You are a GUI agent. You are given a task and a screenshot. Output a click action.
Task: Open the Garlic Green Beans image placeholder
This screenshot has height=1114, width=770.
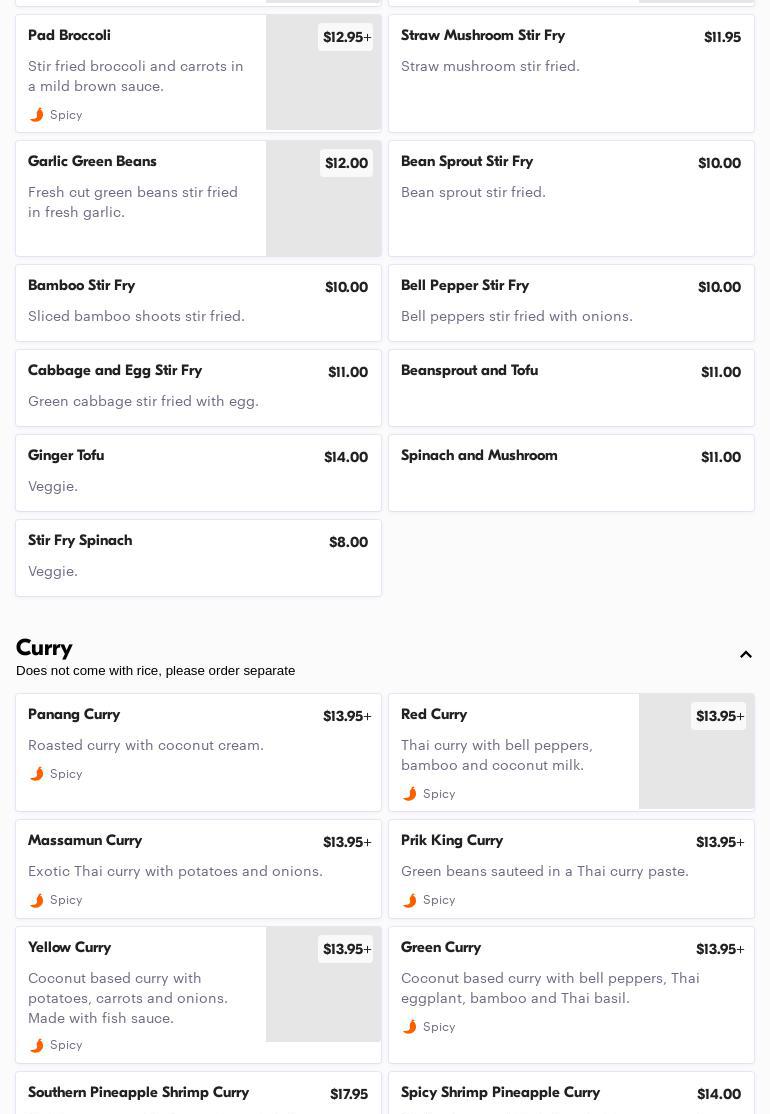click(x=323, y=198)
